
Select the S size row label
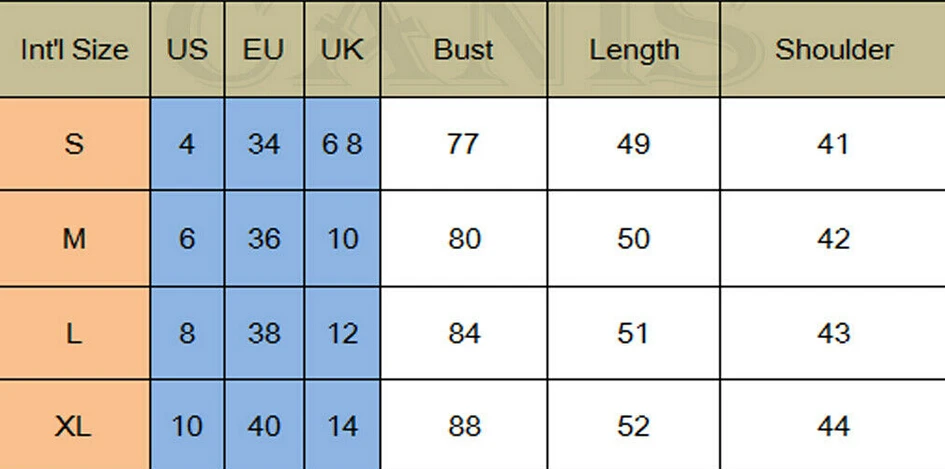(x=74, y=144)
